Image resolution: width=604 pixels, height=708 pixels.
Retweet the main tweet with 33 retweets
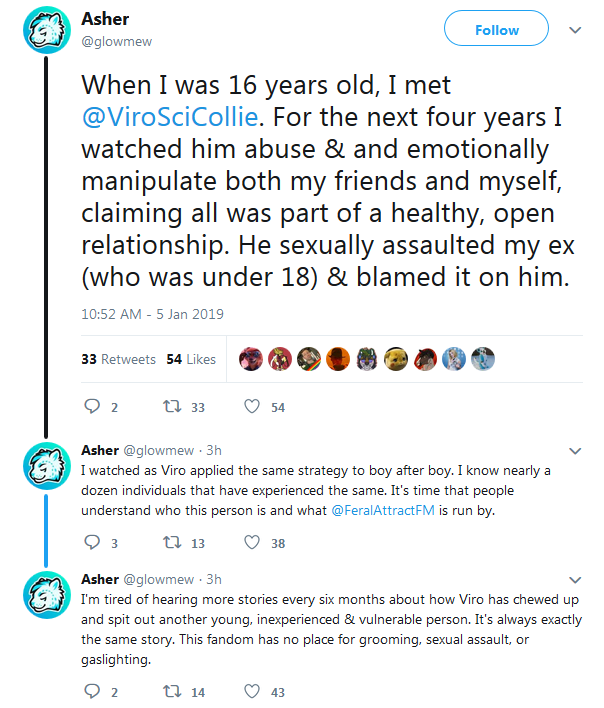point(172,406)
